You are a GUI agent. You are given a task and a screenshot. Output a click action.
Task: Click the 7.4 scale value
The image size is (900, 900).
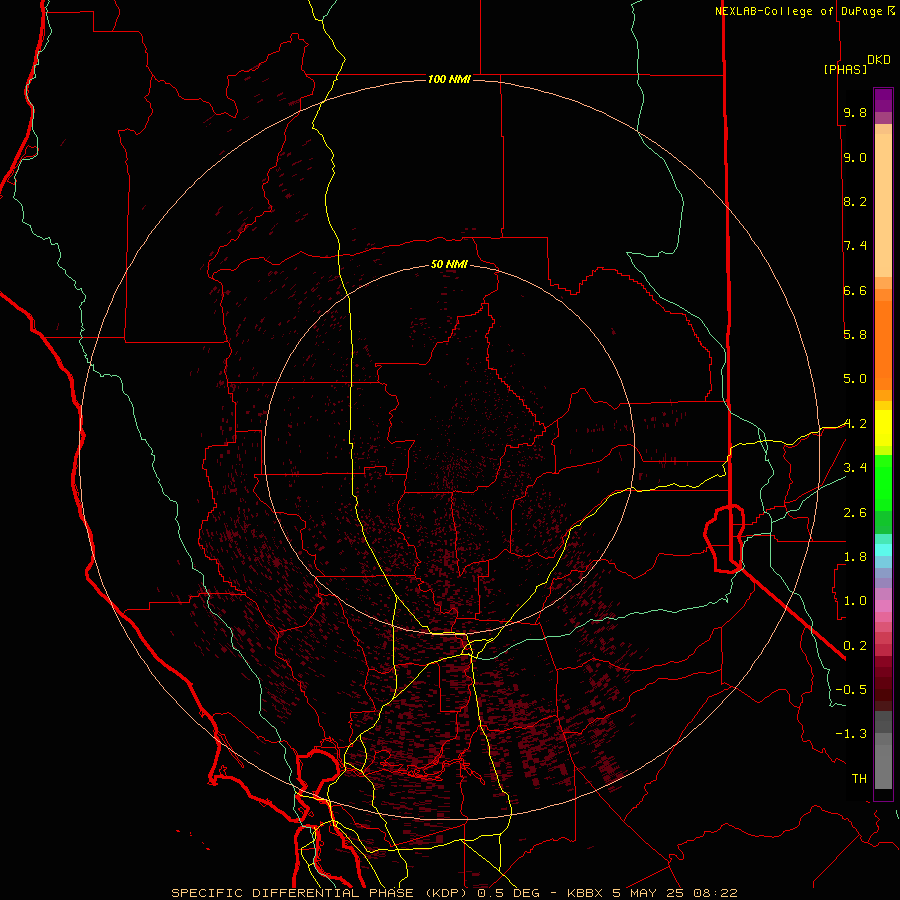[855, 246]
